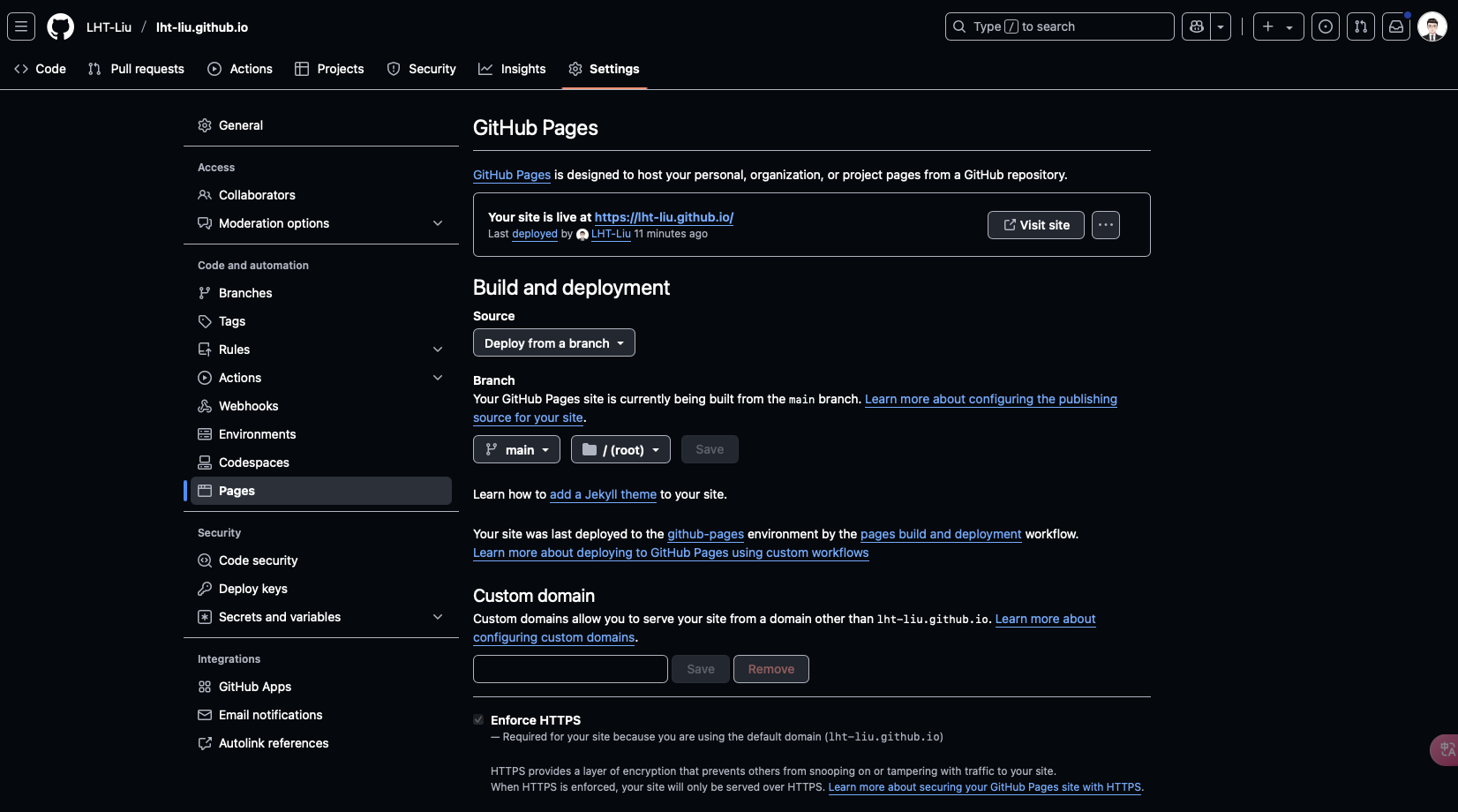The width and height of the screenshot is (1458, 812).
Task: Open the notifications inbox icon
Action: (1396, 26)
